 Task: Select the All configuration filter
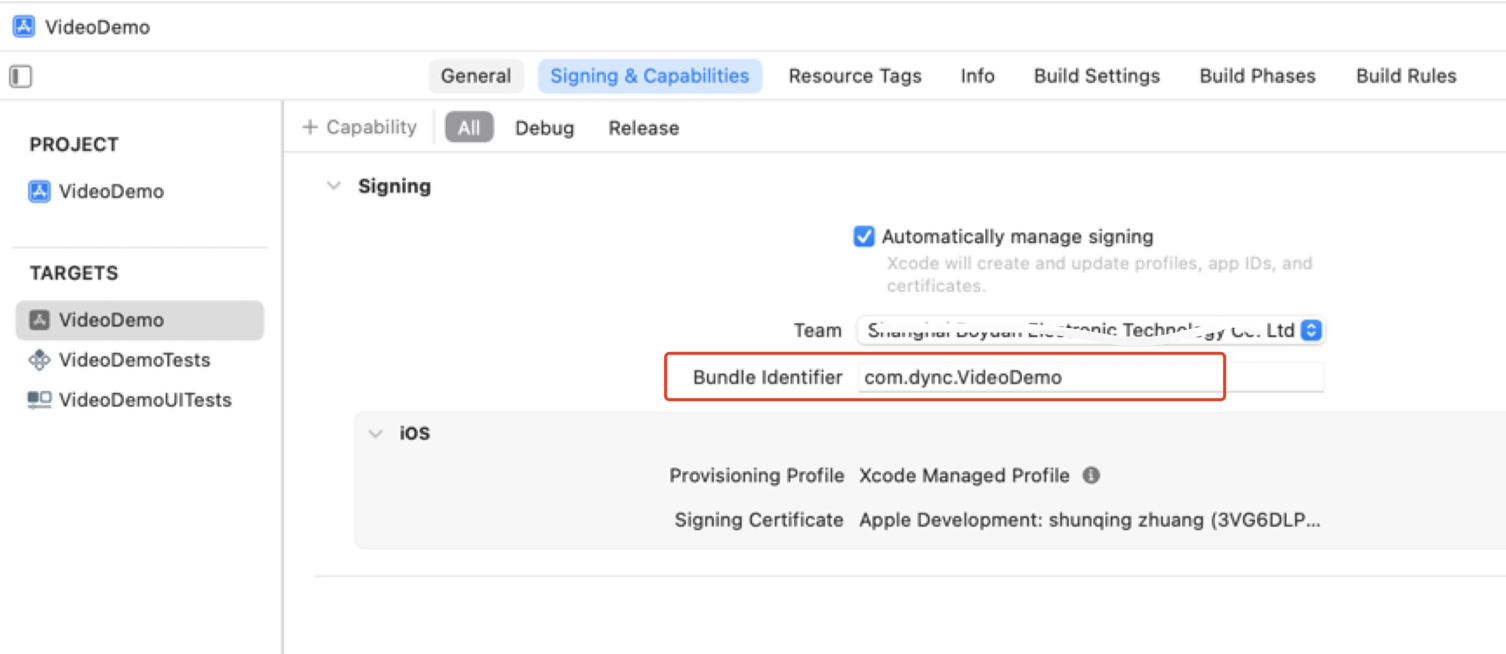point(469,128)
